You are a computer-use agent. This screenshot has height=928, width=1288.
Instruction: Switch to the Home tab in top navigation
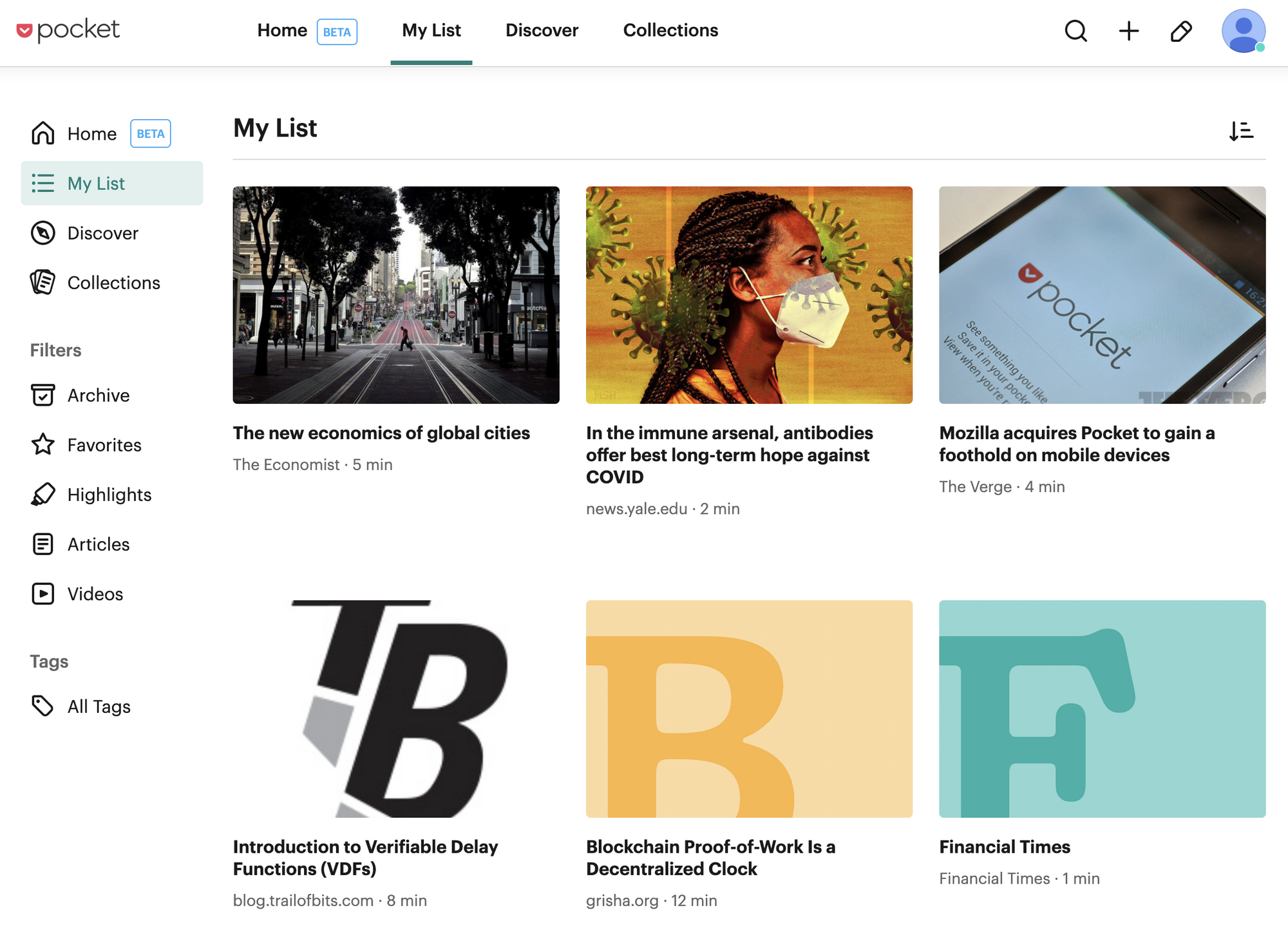[x=282, y=30]
